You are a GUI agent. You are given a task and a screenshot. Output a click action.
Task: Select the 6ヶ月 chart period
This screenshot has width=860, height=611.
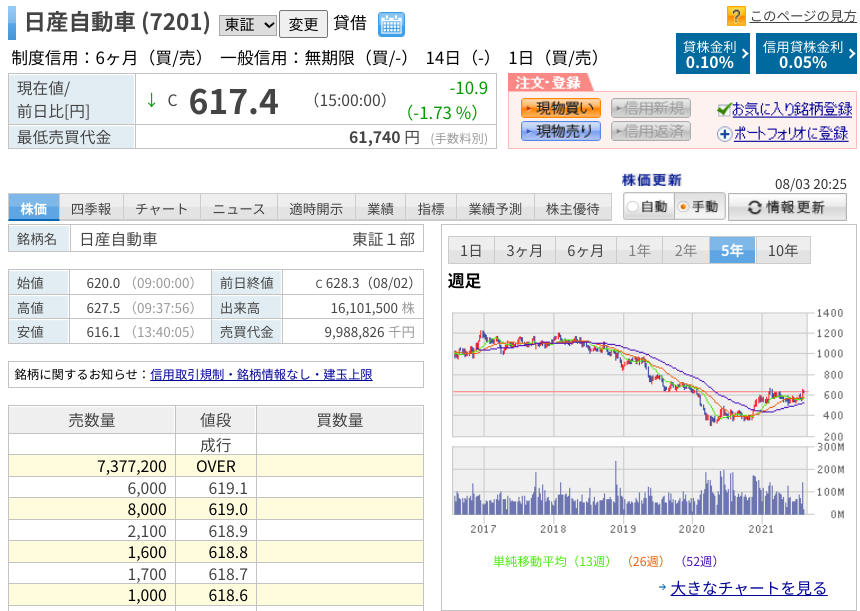pyautogui.click(x=586, y=251)
